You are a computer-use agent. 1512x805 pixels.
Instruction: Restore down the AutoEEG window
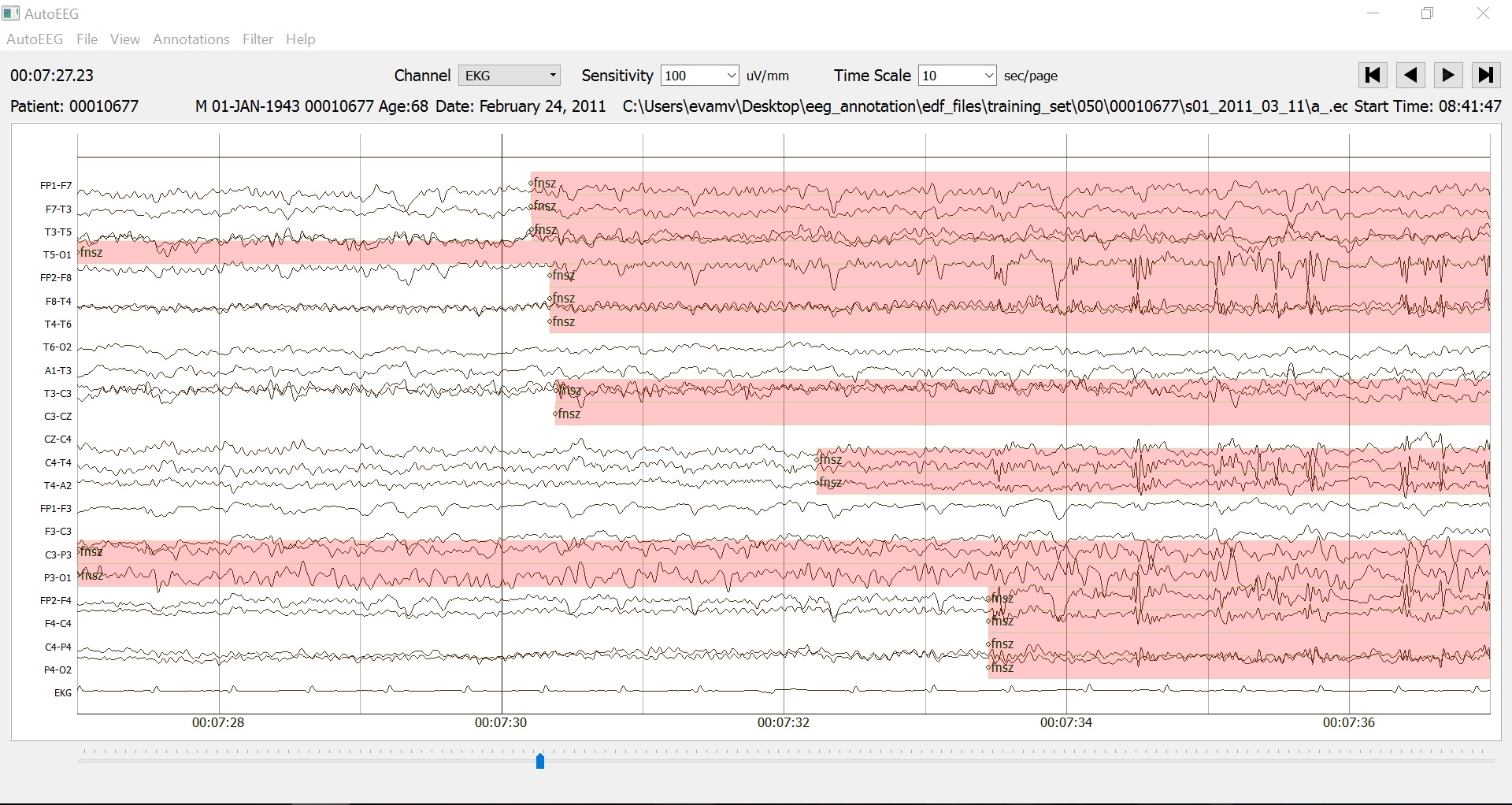pos(1428,13)
